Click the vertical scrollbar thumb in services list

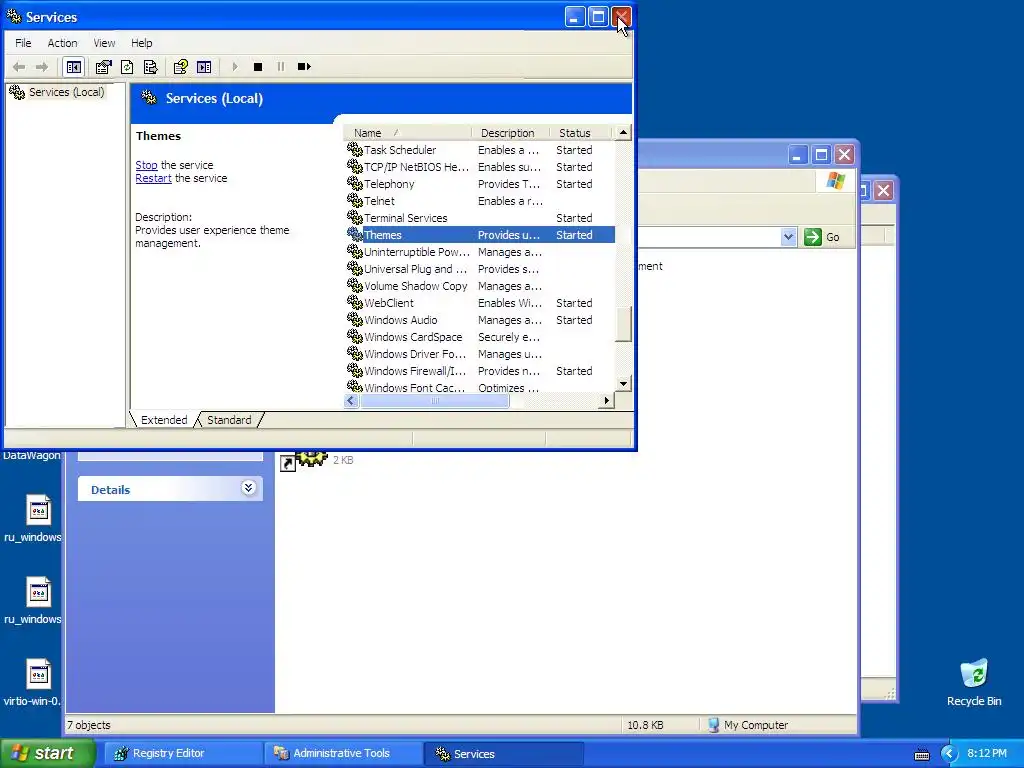(624, 324)
